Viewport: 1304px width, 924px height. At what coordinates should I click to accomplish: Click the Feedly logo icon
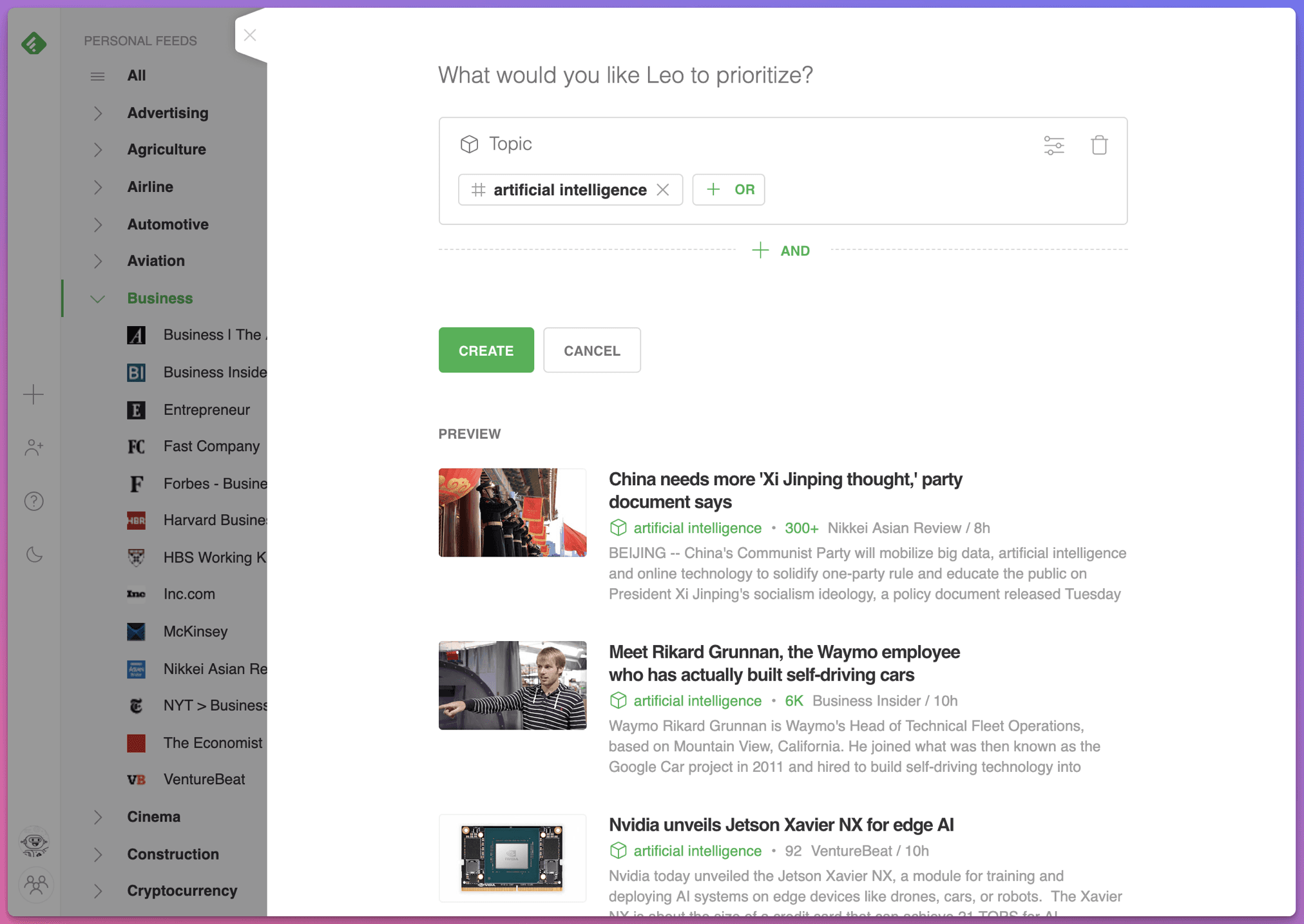[x=34, y=43]
